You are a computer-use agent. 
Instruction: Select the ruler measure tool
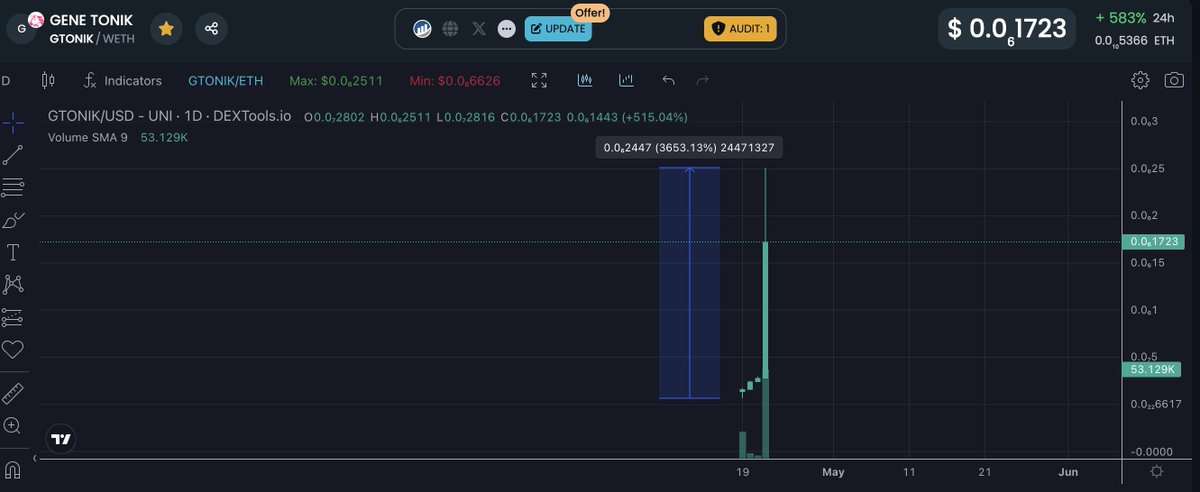[x=13, y=393]
